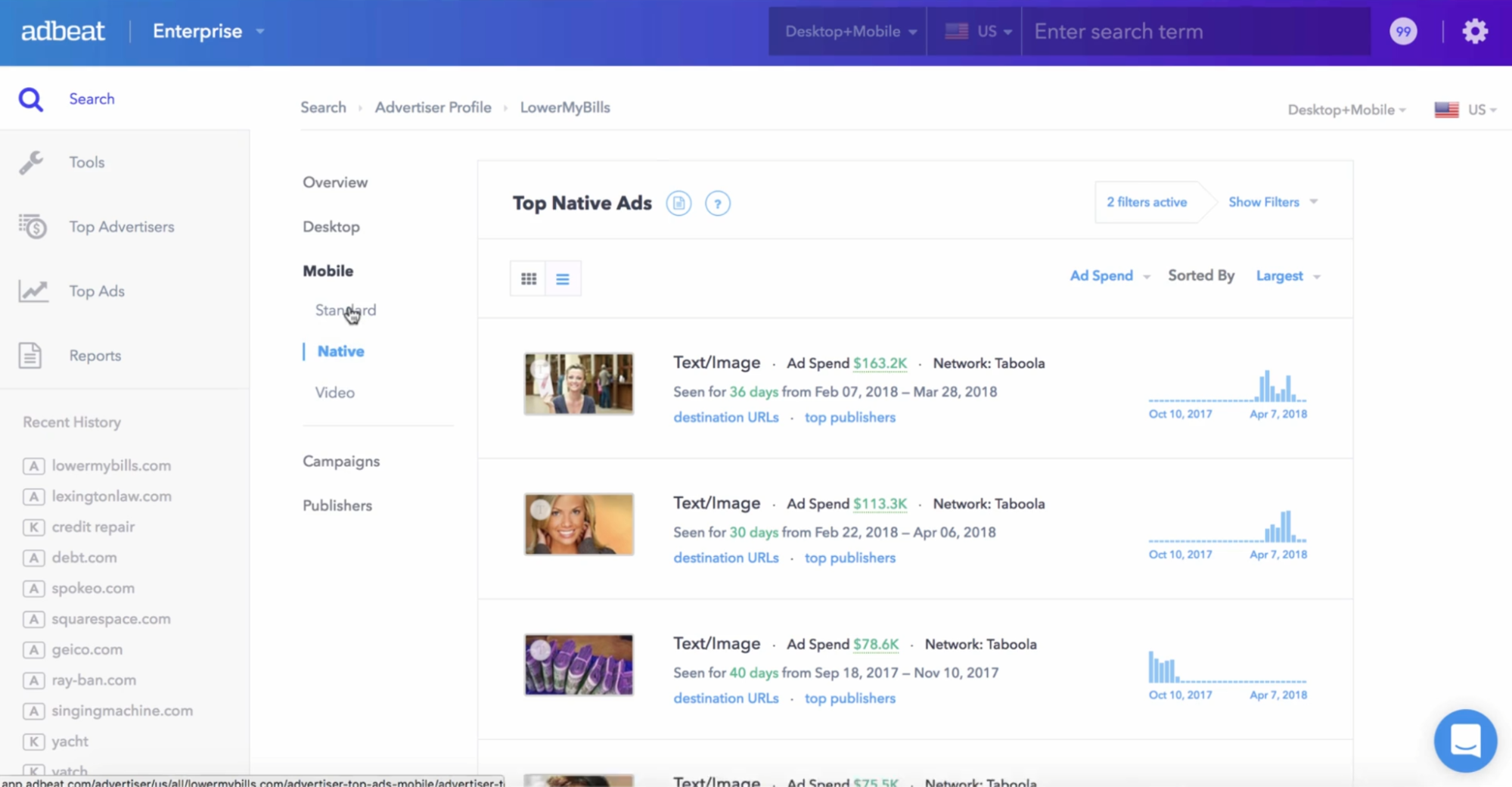
Task: Click the A icon next to geico.com
Action: tap(33, 650)
